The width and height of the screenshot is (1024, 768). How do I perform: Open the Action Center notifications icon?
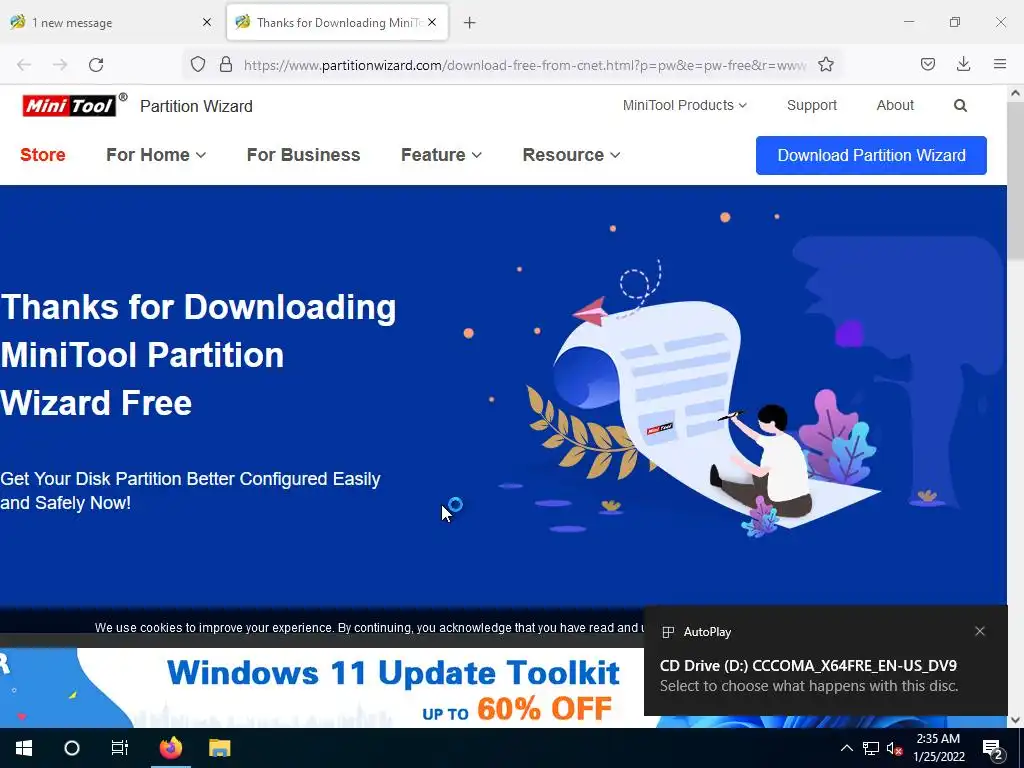(992, 749)
